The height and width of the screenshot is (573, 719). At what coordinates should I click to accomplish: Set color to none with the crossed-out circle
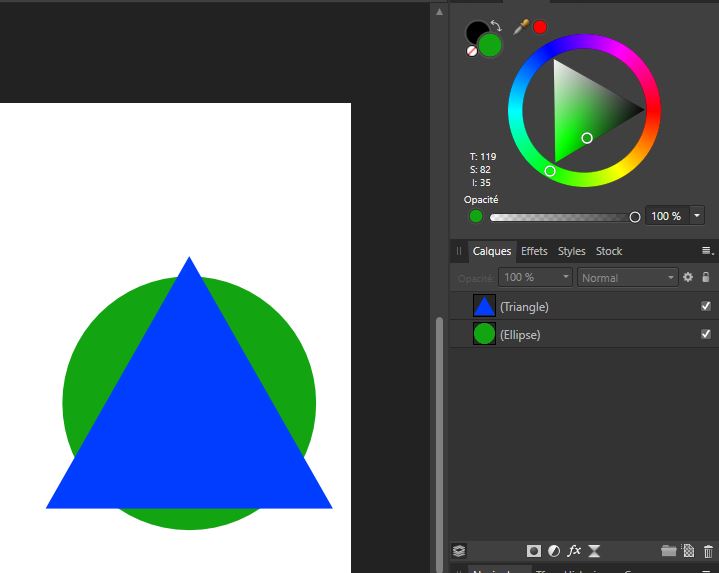point(472,51)
